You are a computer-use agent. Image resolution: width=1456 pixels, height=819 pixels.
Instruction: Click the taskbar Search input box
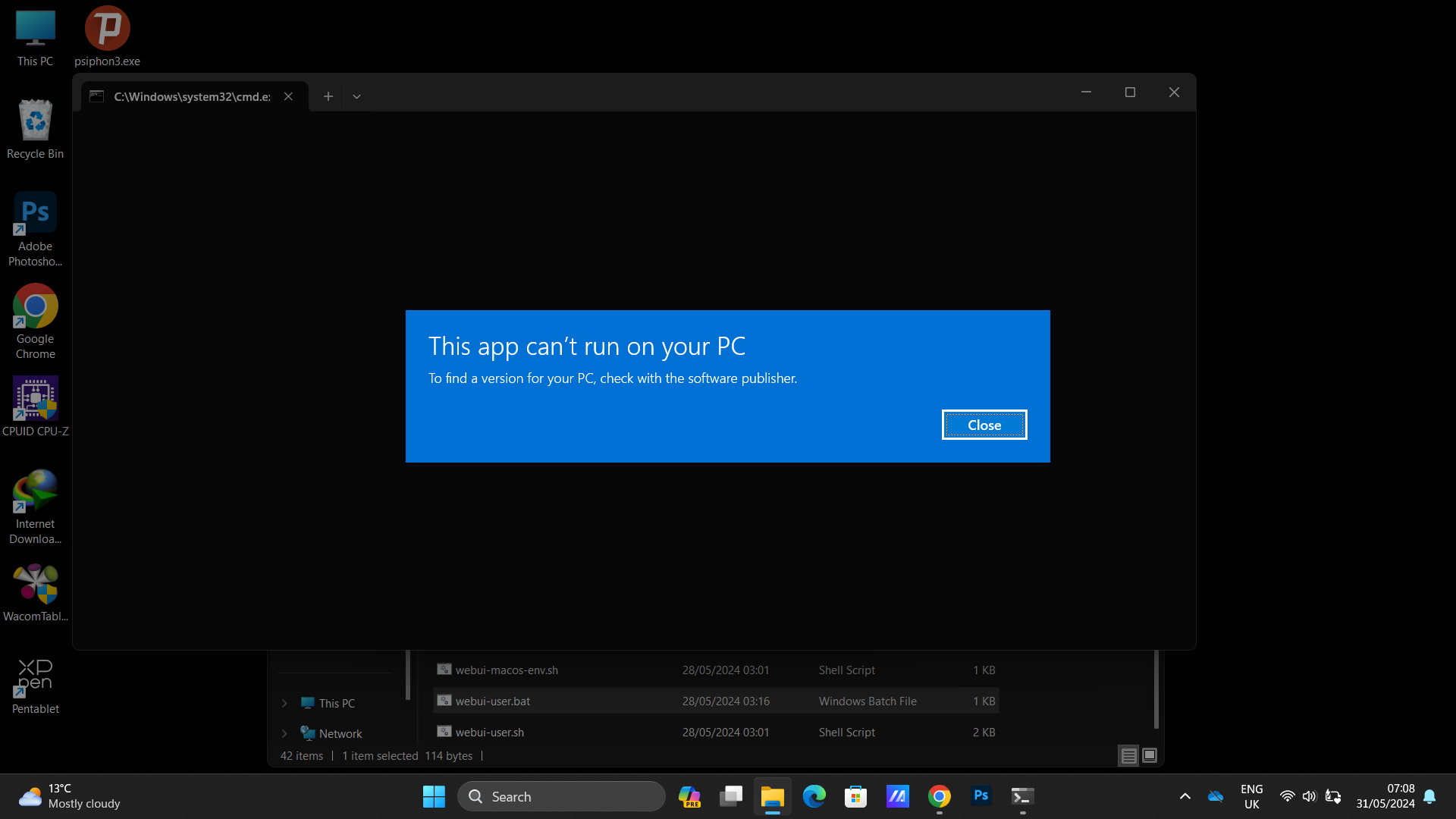point(561,796)
